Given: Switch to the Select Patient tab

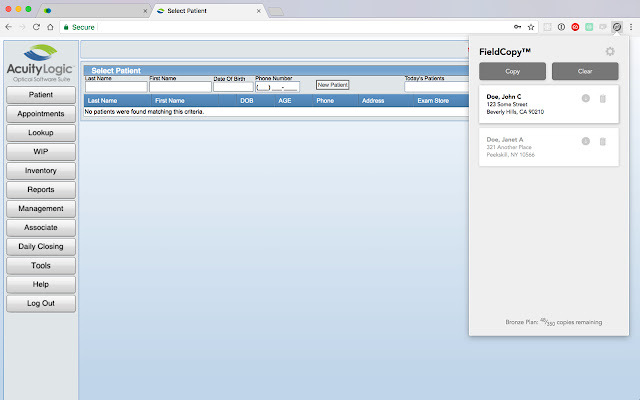Looking at the screenshot, I should click(x=209, y=11).
